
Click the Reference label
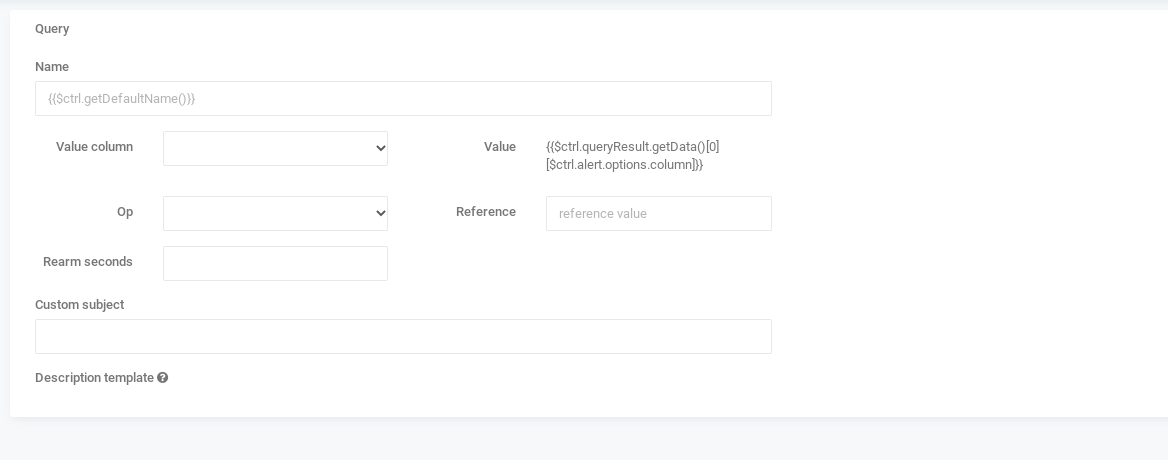pyautogui.click(x=486, y=212)
